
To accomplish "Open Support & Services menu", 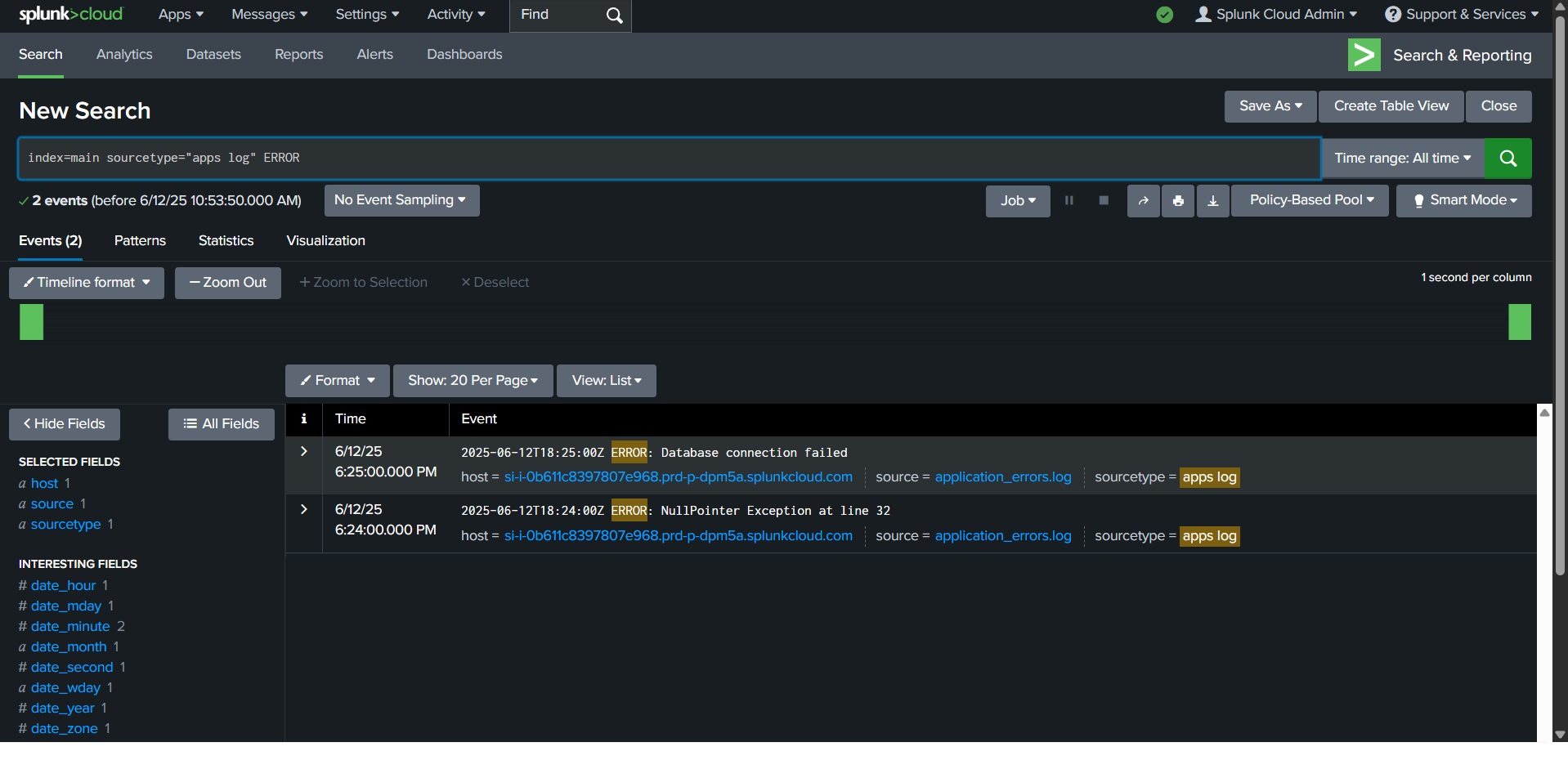I will coord(1462,15).
